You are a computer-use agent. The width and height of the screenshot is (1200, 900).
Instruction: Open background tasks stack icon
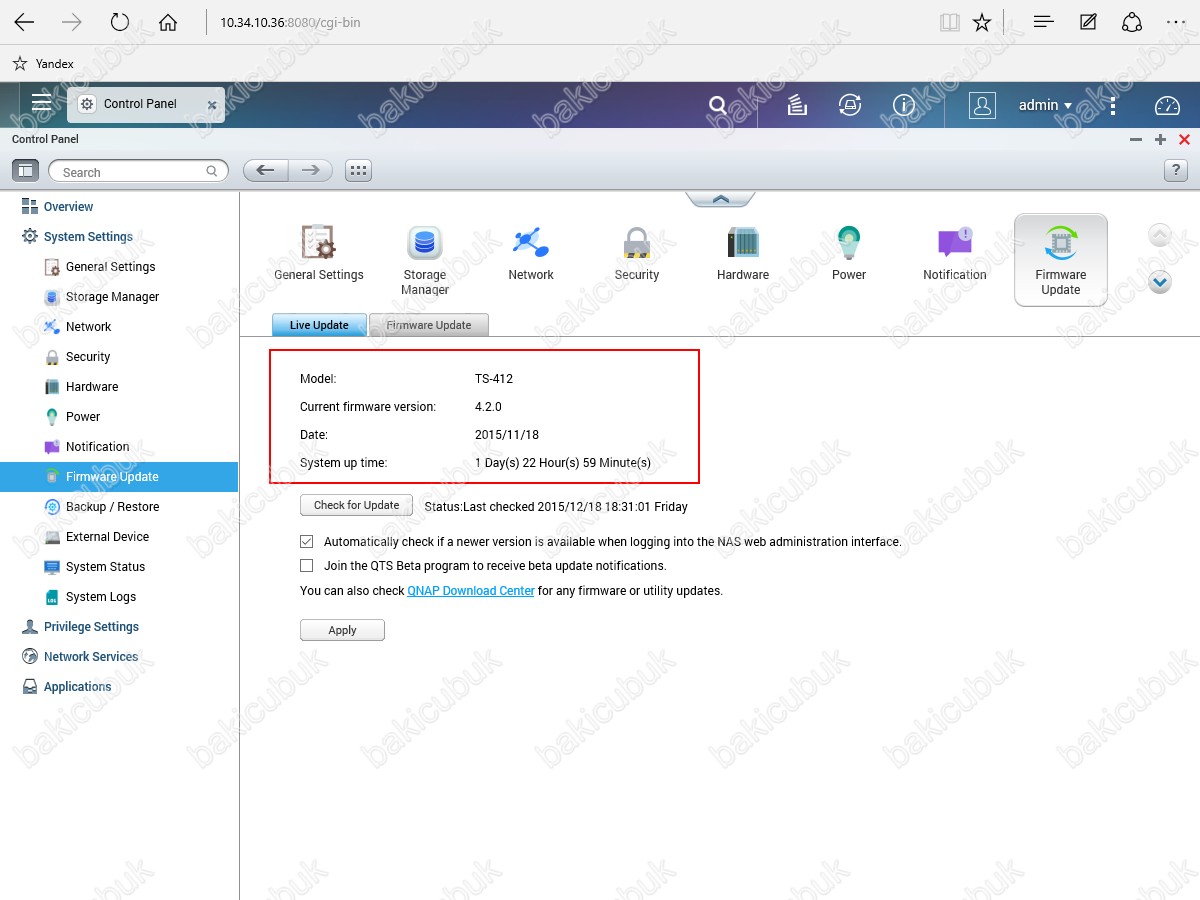coord(797,105)
